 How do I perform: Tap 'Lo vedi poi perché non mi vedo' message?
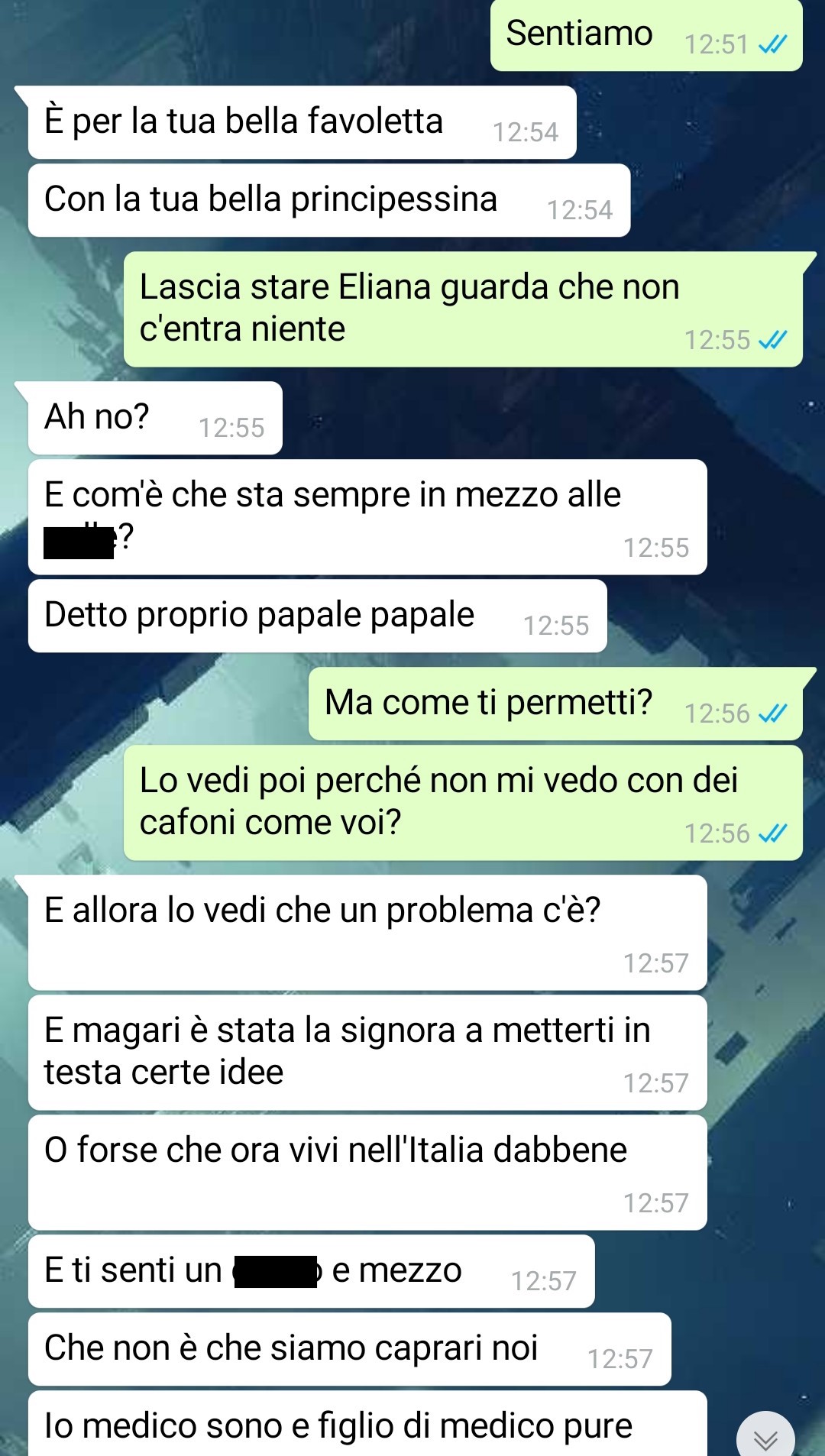463,803
